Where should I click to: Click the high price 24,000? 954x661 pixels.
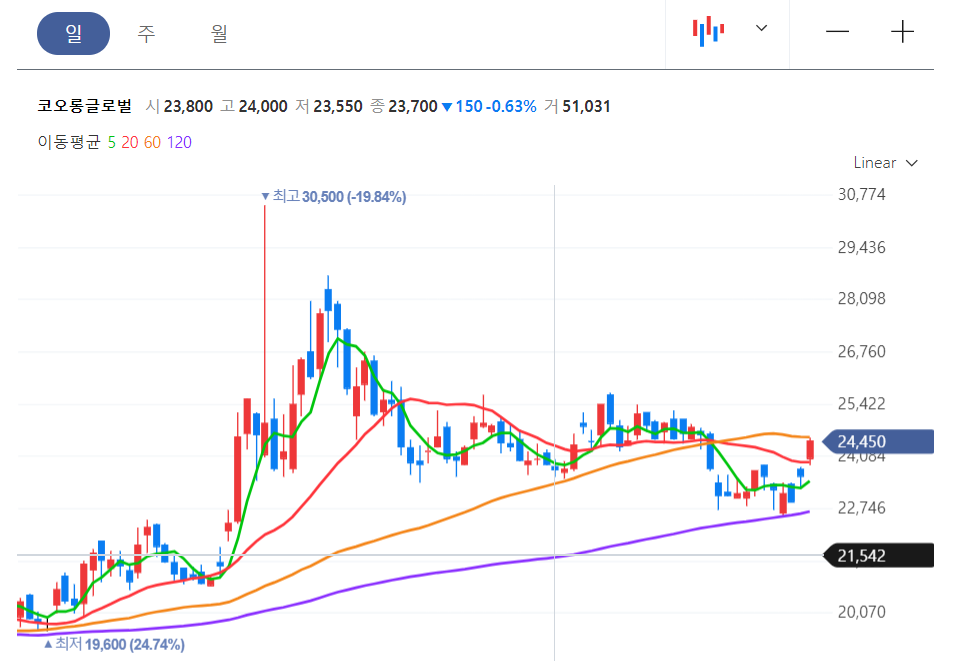263,107
